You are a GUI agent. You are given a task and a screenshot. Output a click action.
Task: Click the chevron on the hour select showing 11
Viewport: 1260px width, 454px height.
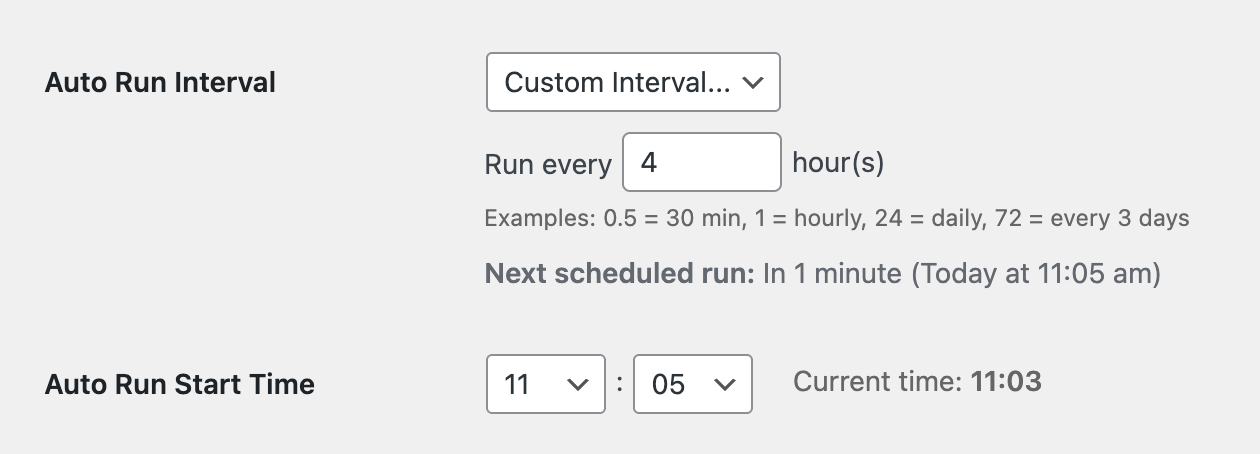[577, 384]
